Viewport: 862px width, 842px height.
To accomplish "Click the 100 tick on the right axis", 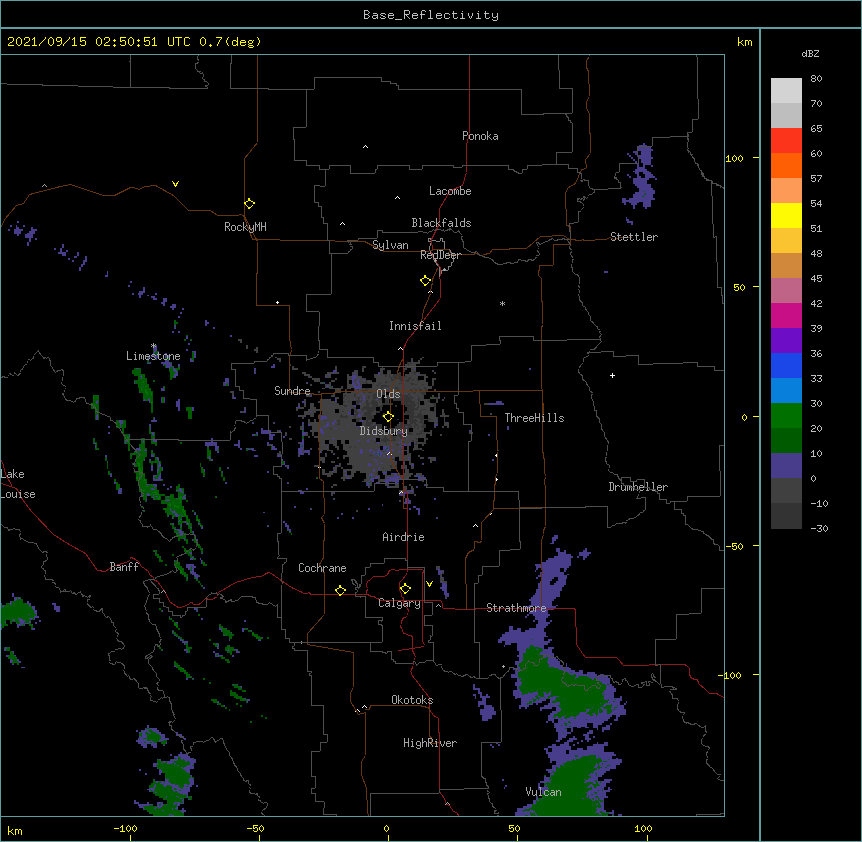I will coord(734,158).
